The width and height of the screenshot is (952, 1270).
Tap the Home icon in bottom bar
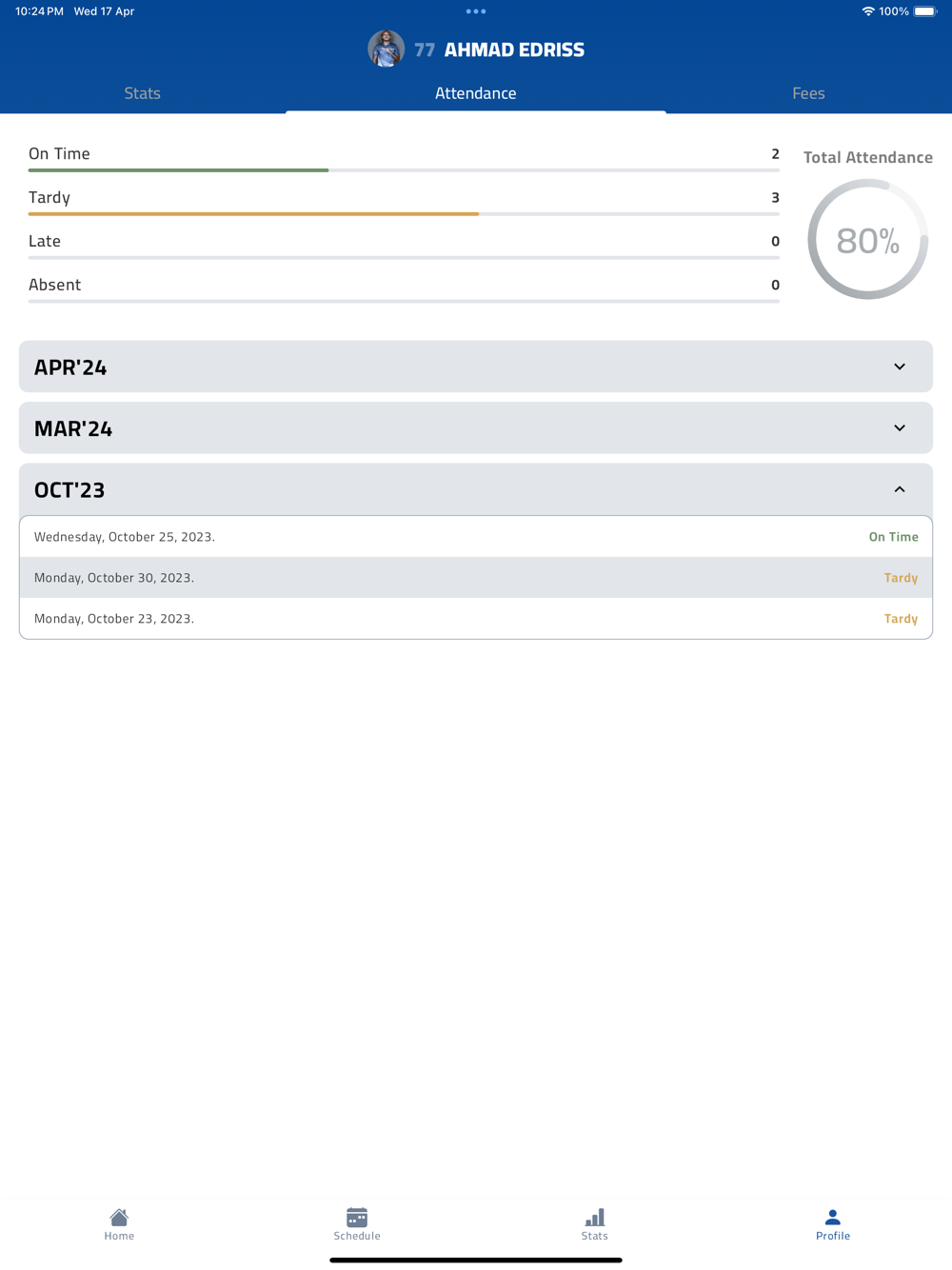coord(119,1218)
